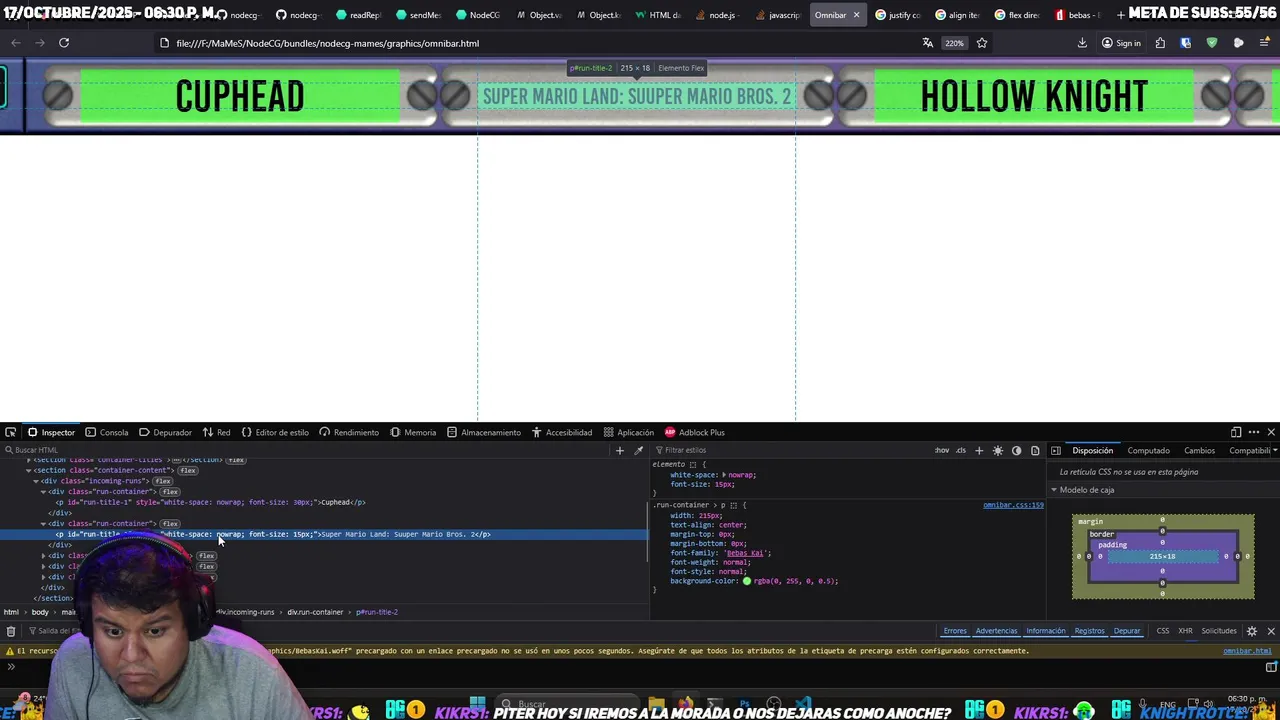The height and width of the screenshot is (720, 1280).
Task: Open console settings gear icon
Action: click(x=1252, y=631)
